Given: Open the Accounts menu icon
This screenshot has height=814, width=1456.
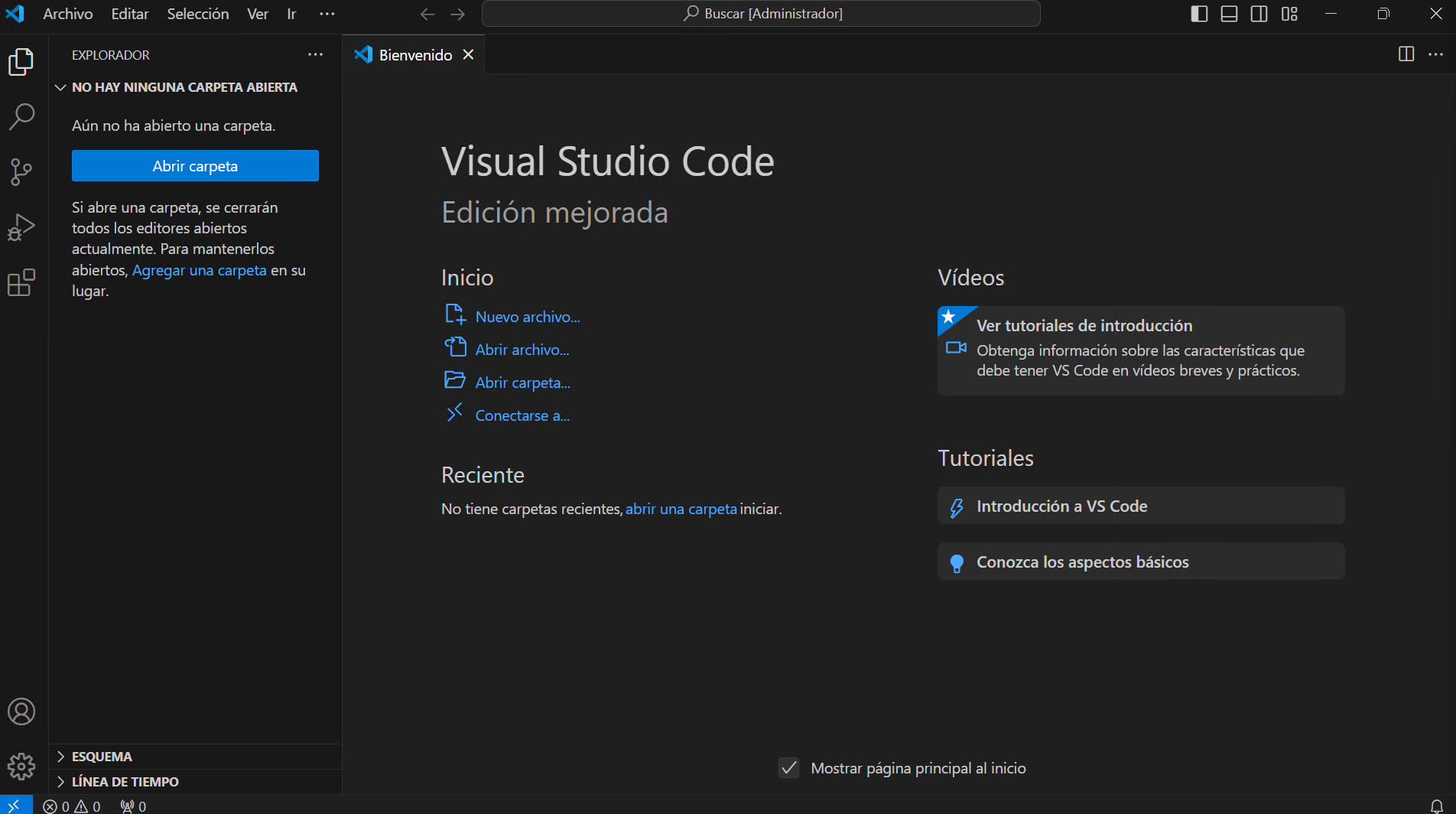Looking at the screenshot, I should 21,711.
